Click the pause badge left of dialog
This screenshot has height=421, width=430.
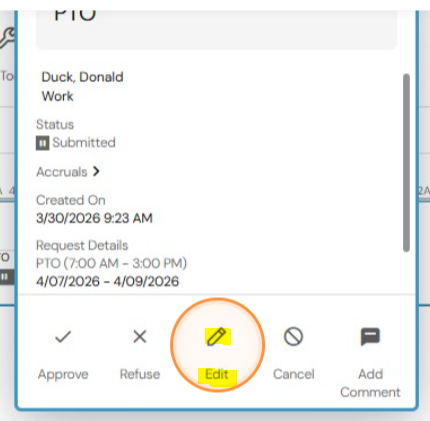pos(6,277)
